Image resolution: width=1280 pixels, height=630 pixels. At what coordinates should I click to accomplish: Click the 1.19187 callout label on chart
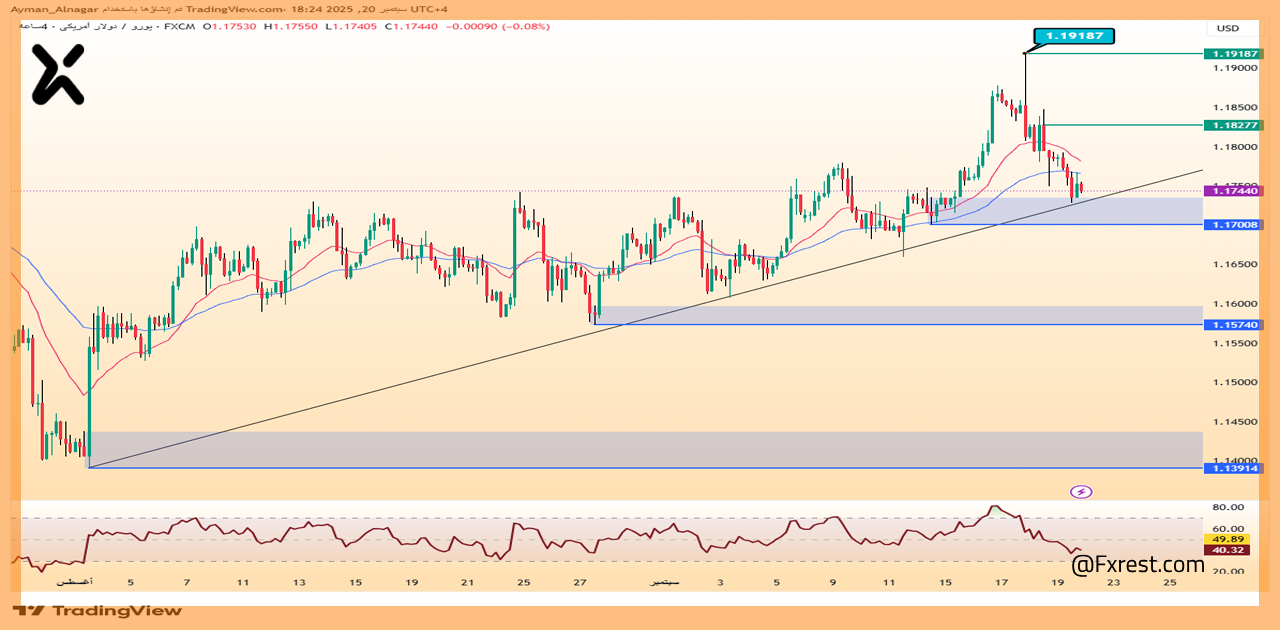click(1074, 36)
